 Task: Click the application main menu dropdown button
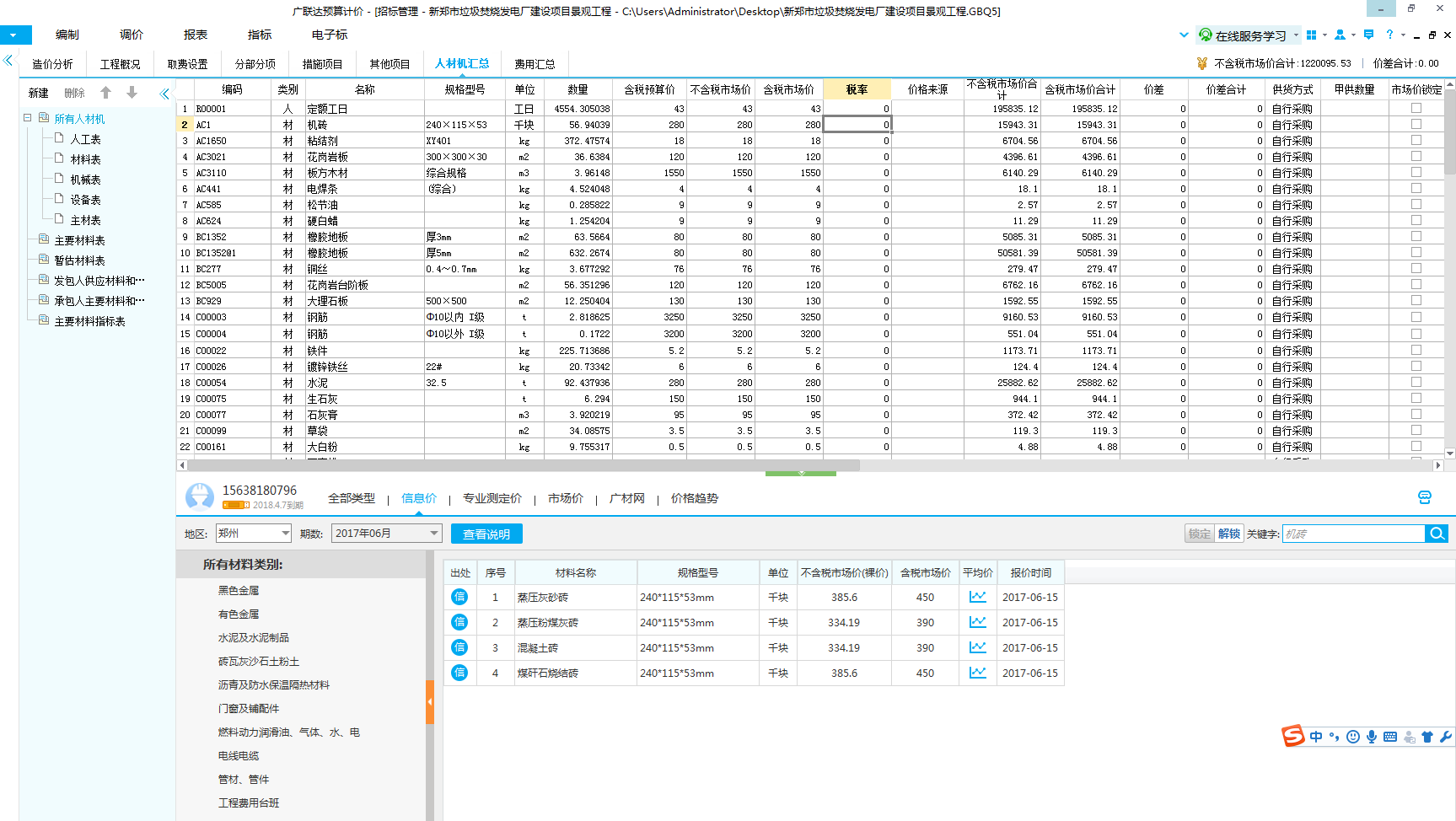coord(15,35)
